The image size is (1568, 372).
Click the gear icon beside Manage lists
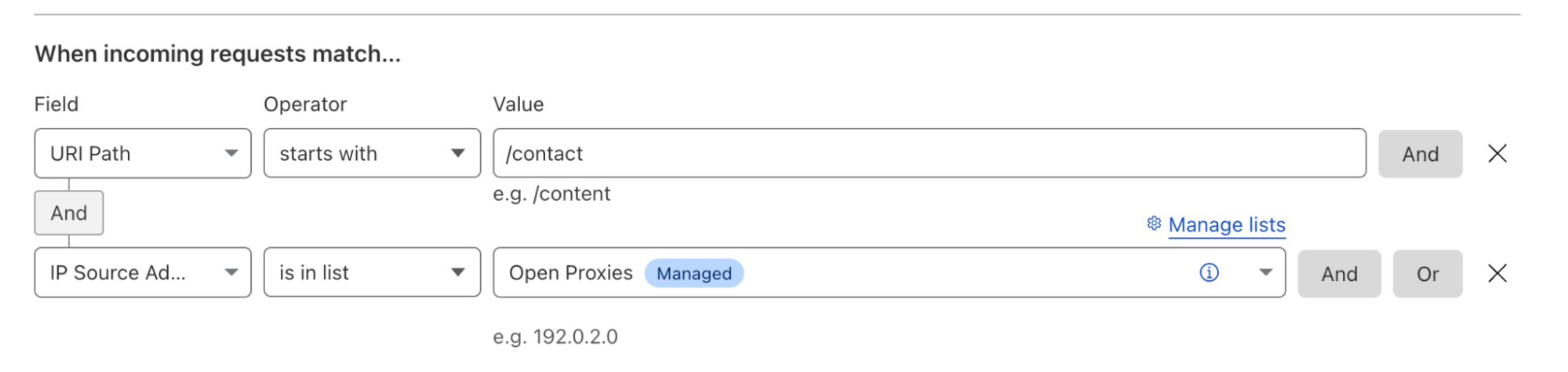tap(1153, 224)
